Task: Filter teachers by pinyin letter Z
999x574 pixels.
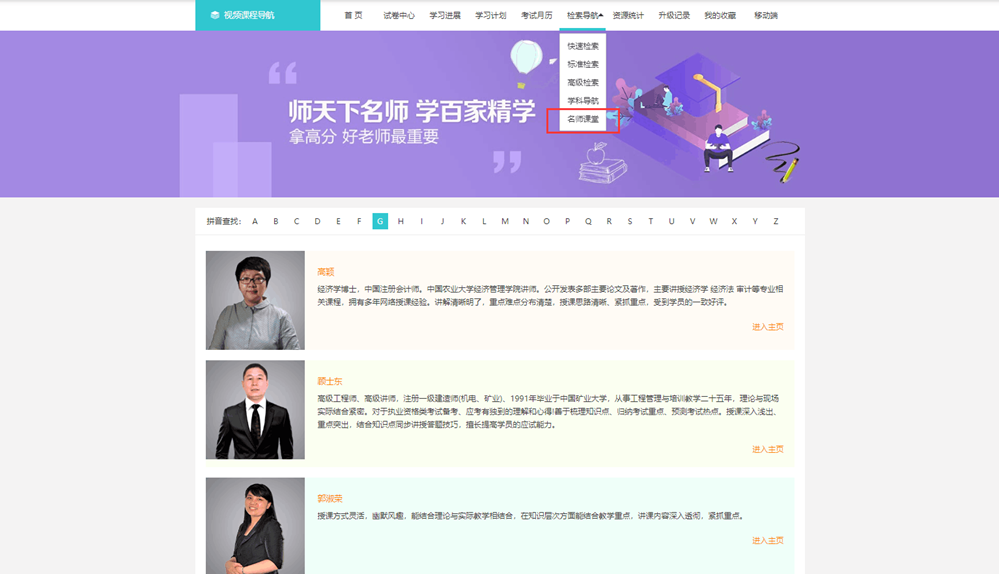Action: (x=775, y=221)
